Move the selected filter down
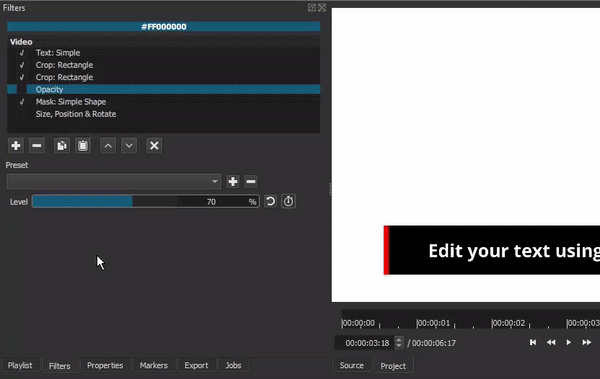This screenshot has height=379, width=600. point(129,146)
